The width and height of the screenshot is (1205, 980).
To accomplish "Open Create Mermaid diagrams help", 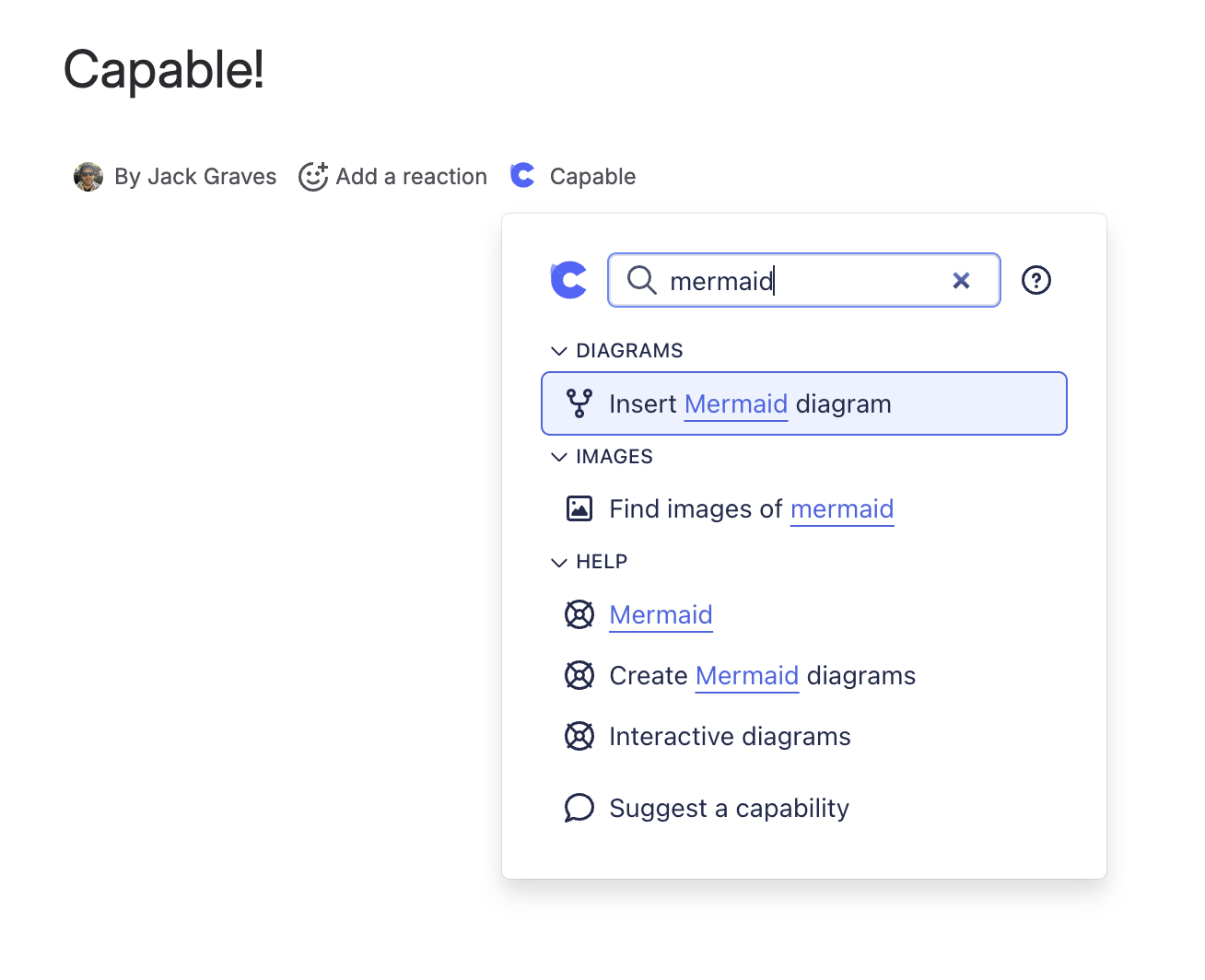I will (762, 675).
